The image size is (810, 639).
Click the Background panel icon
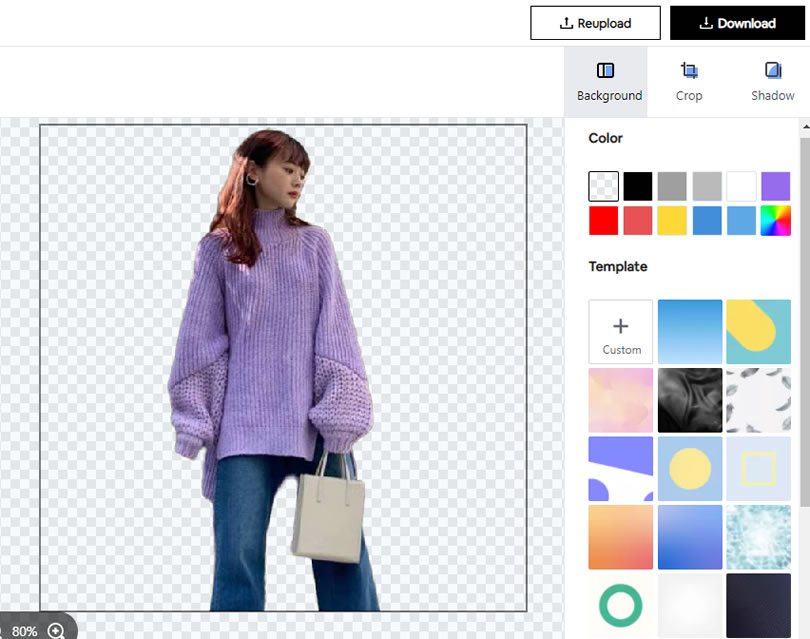coord(605,70)
